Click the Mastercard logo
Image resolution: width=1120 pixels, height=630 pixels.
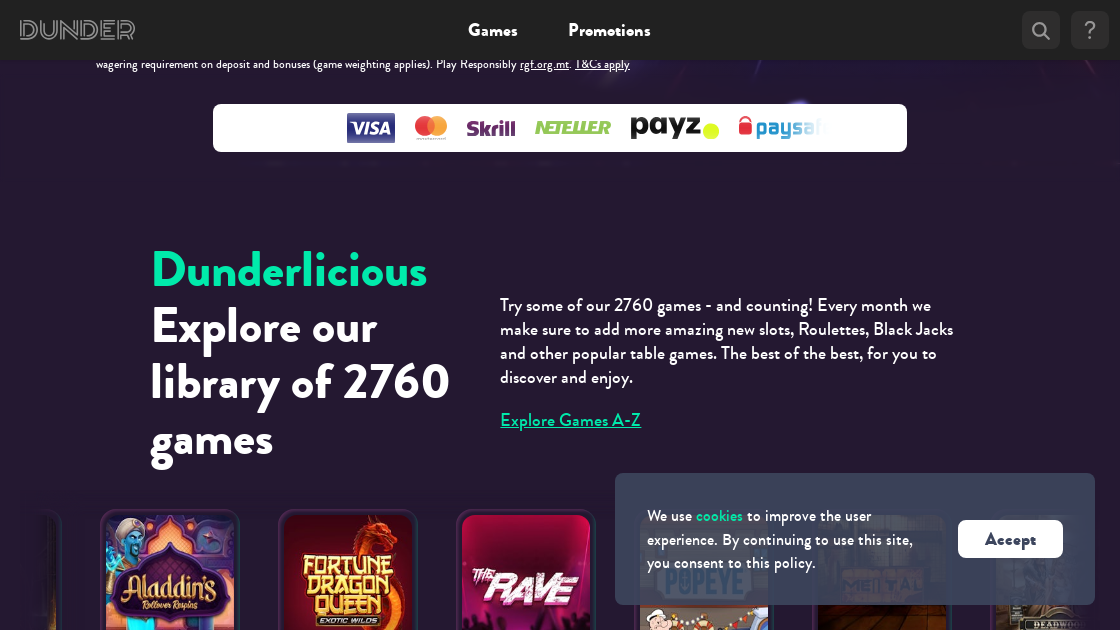click(431, 128)
